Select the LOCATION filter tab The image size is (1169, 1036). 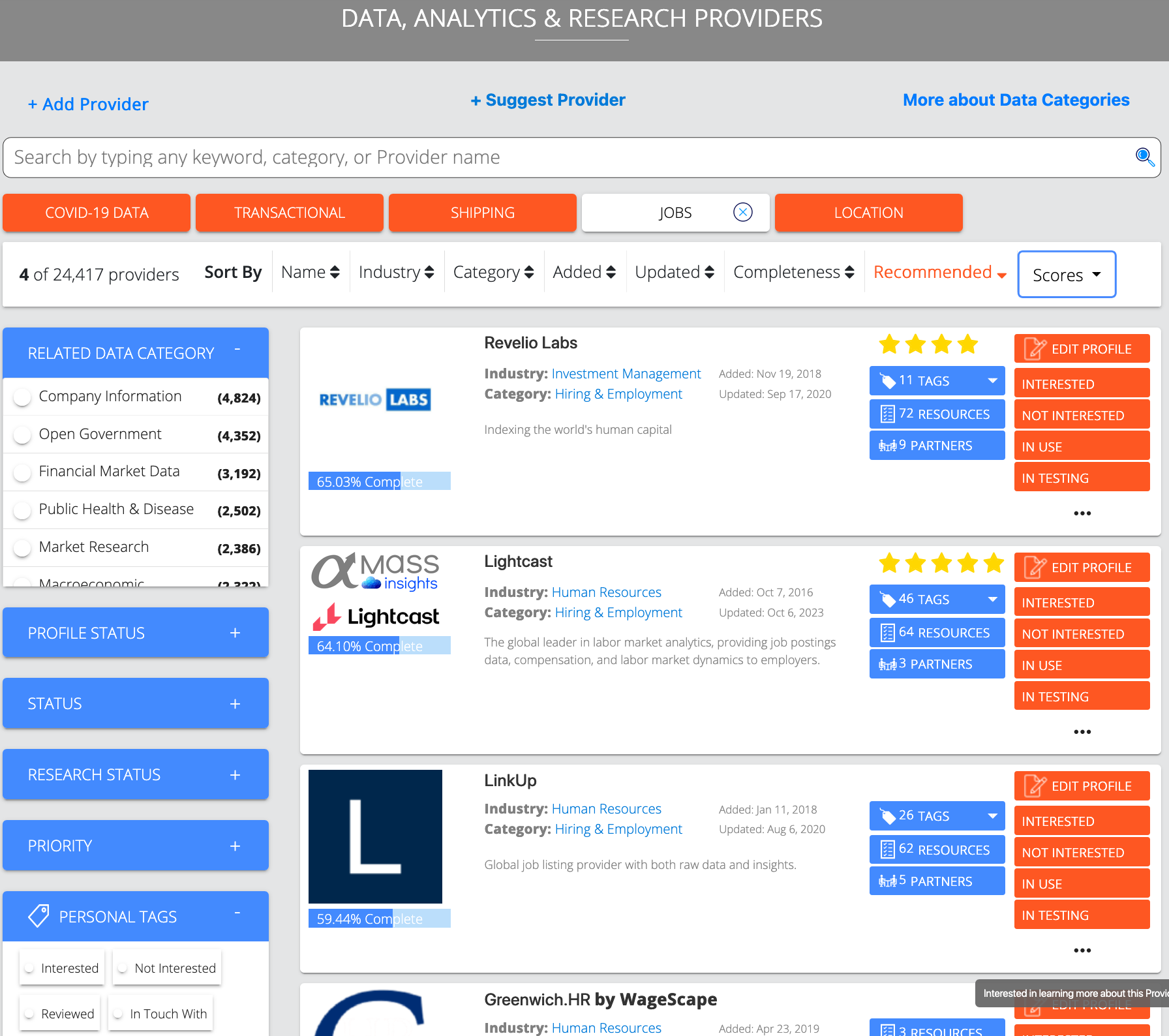pos(869,213)
